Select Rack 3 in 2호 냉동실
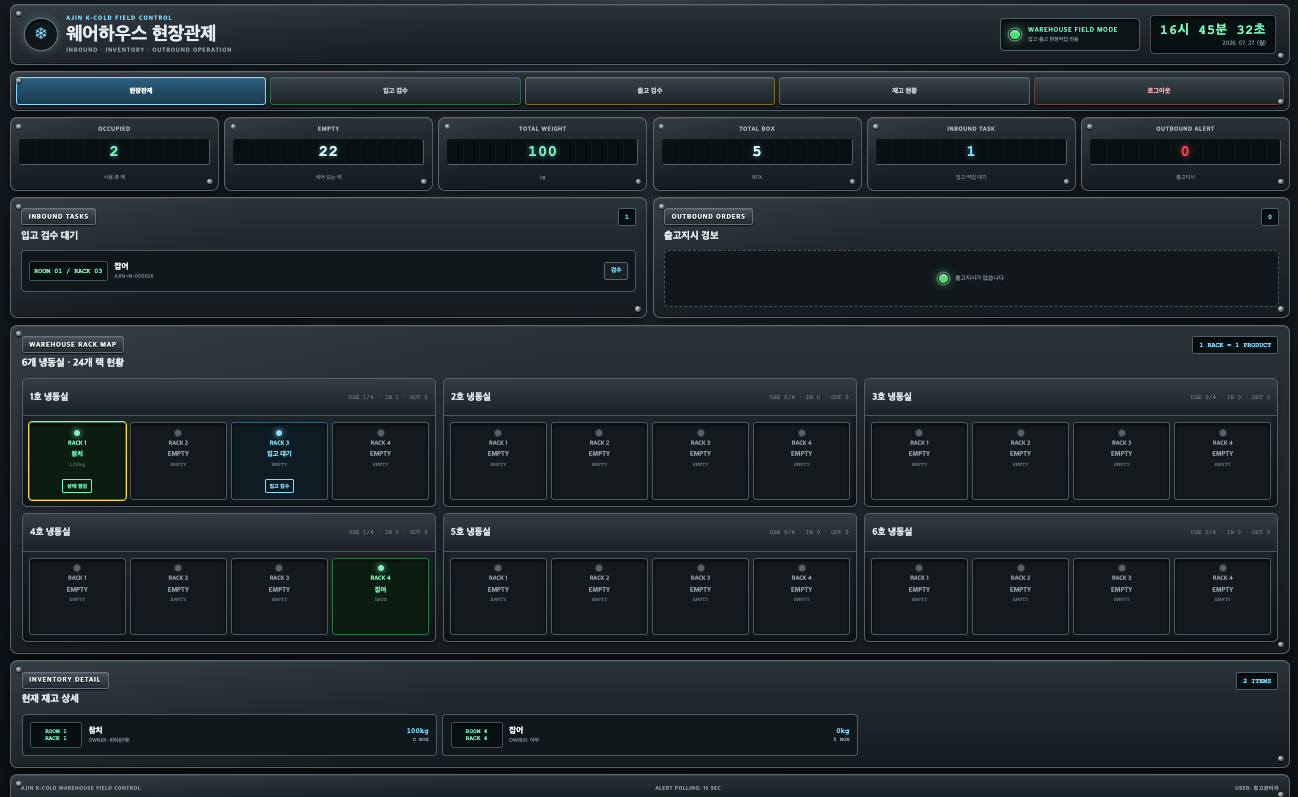The image size is (1298, 797). [x=700, y=461]
